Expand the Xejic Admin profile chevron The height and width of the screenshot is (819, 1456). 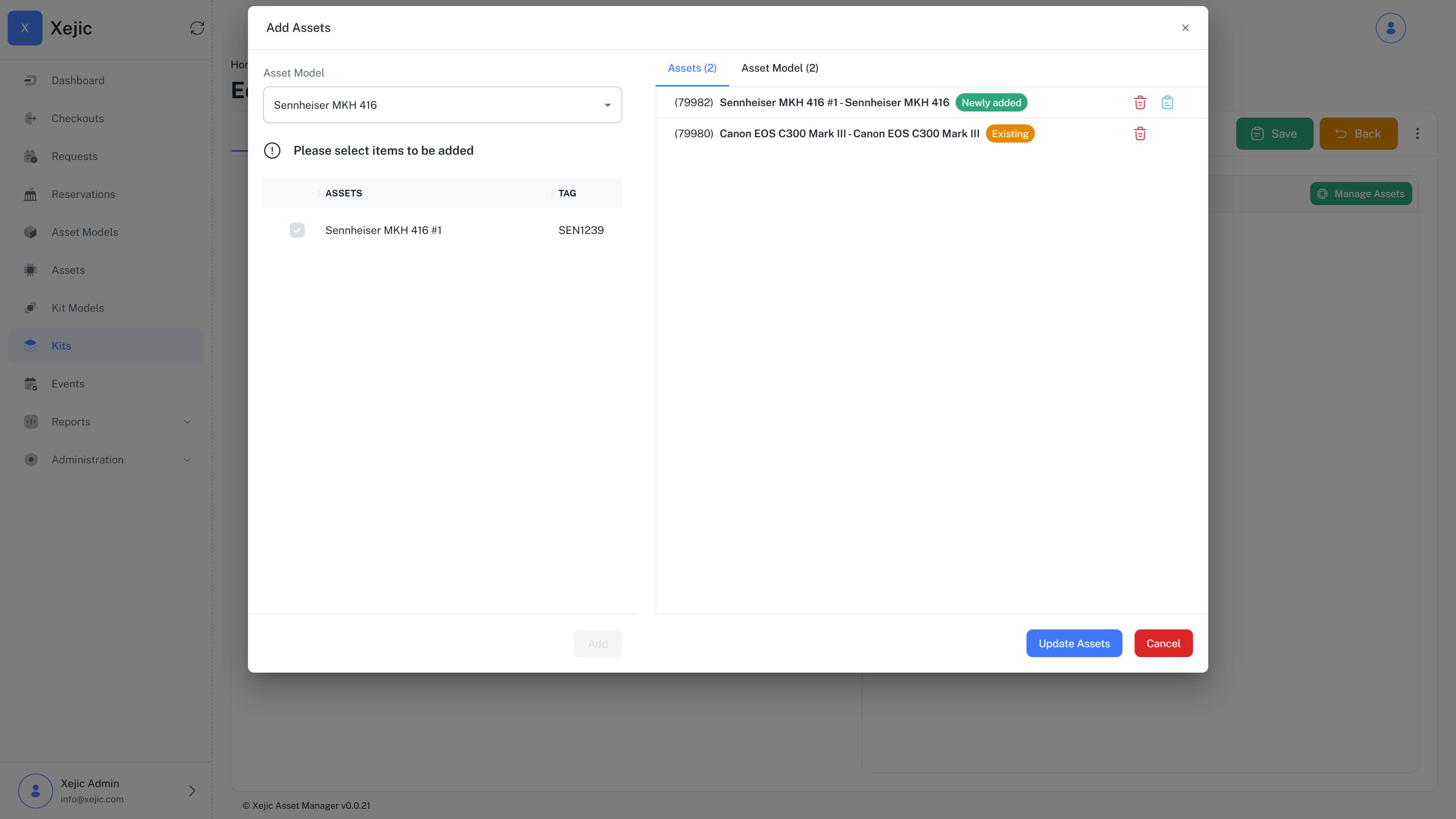click(x=191, y=790)
